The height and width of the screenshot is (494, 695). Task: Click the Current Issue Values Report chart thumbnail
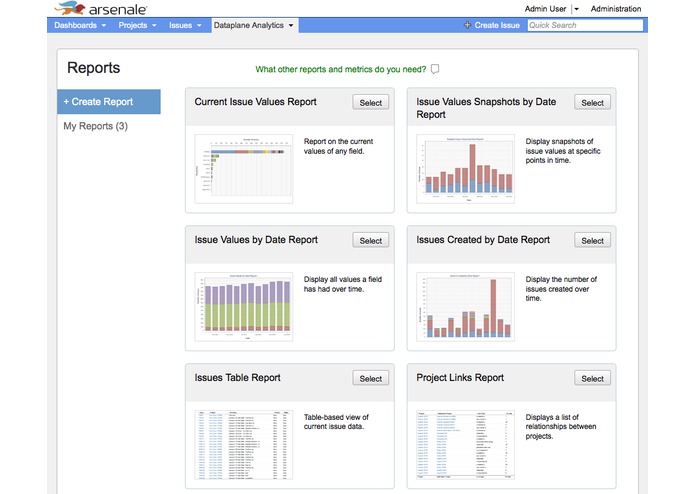click(244, 169)
